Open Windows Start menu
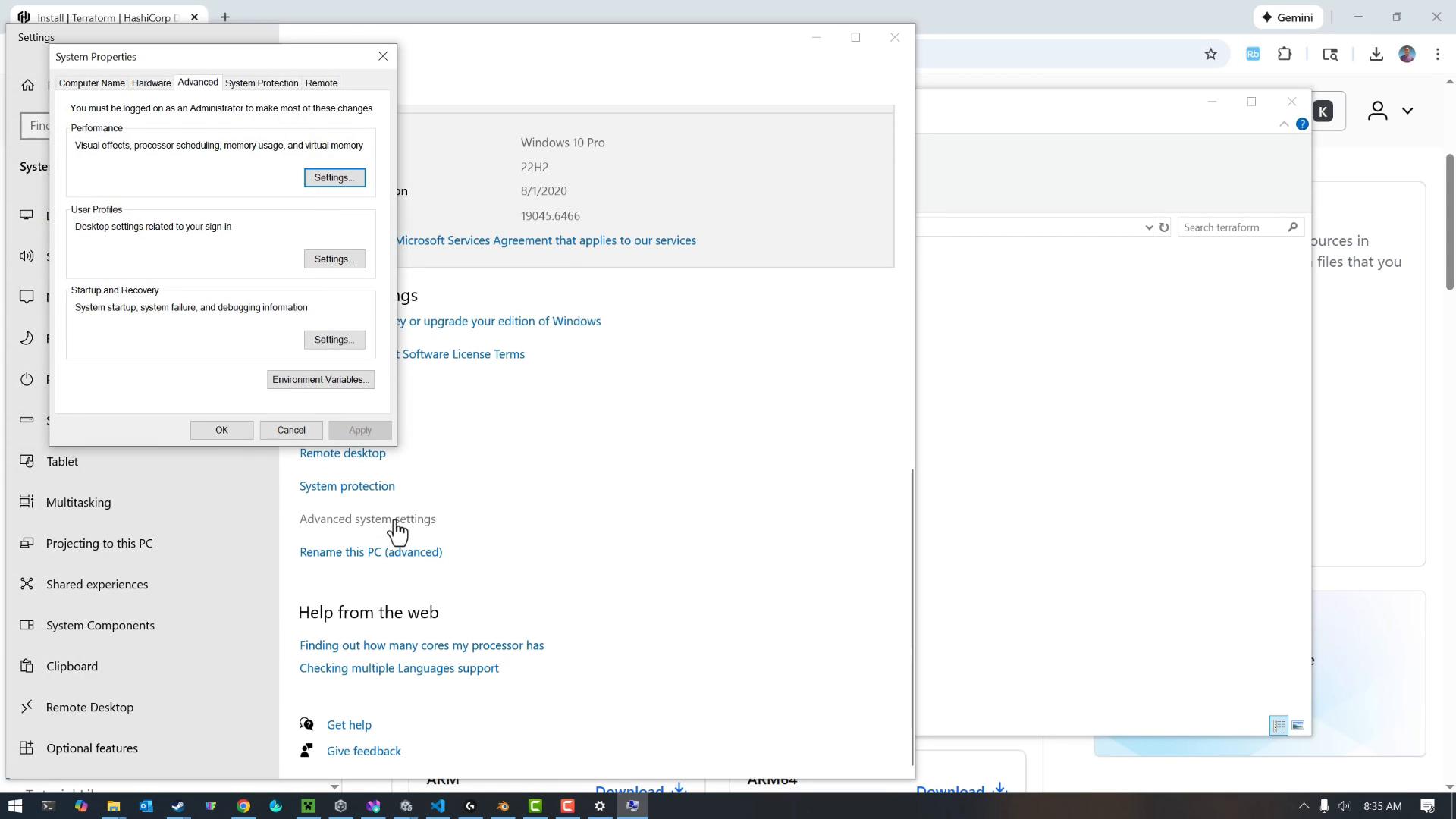This screenshot has width=1456, height=819. (x=16, y=806)
